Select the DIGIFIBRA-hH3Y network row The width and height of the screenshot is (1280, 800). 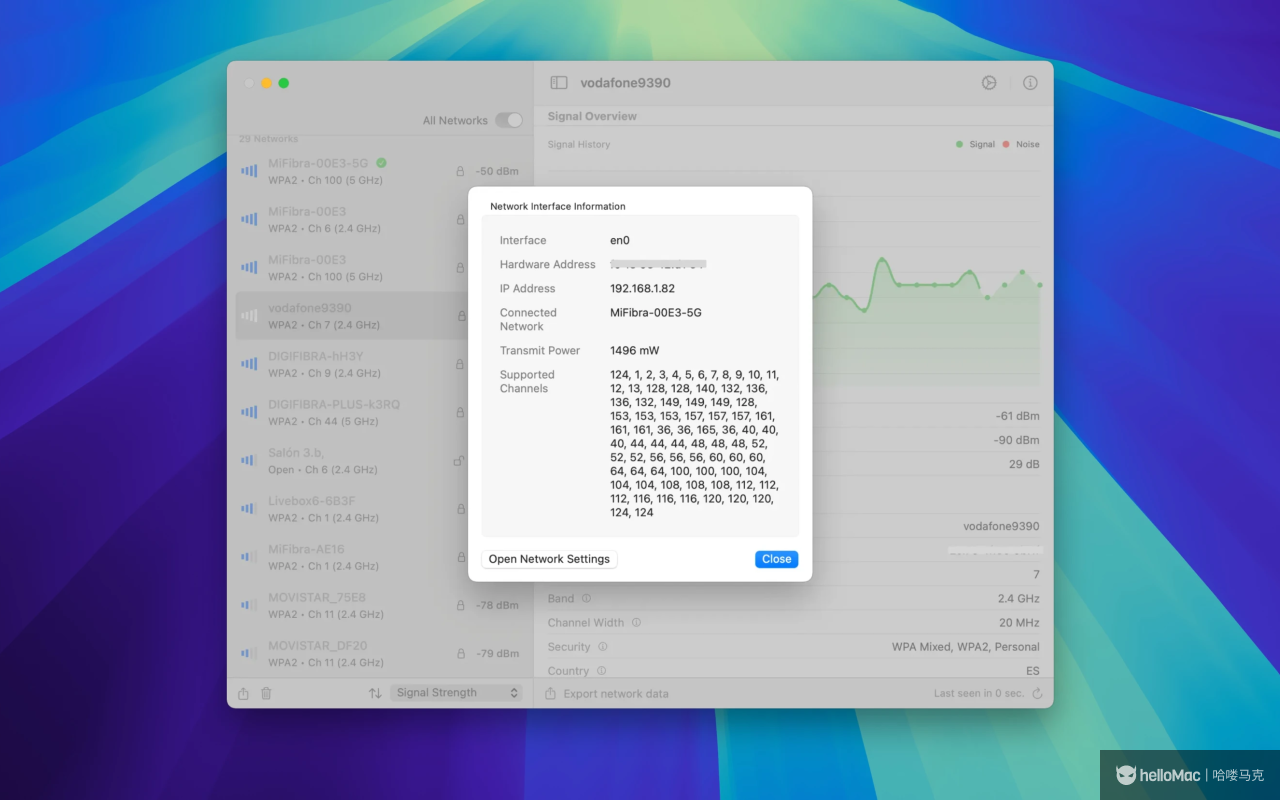[x=380, y=364]
